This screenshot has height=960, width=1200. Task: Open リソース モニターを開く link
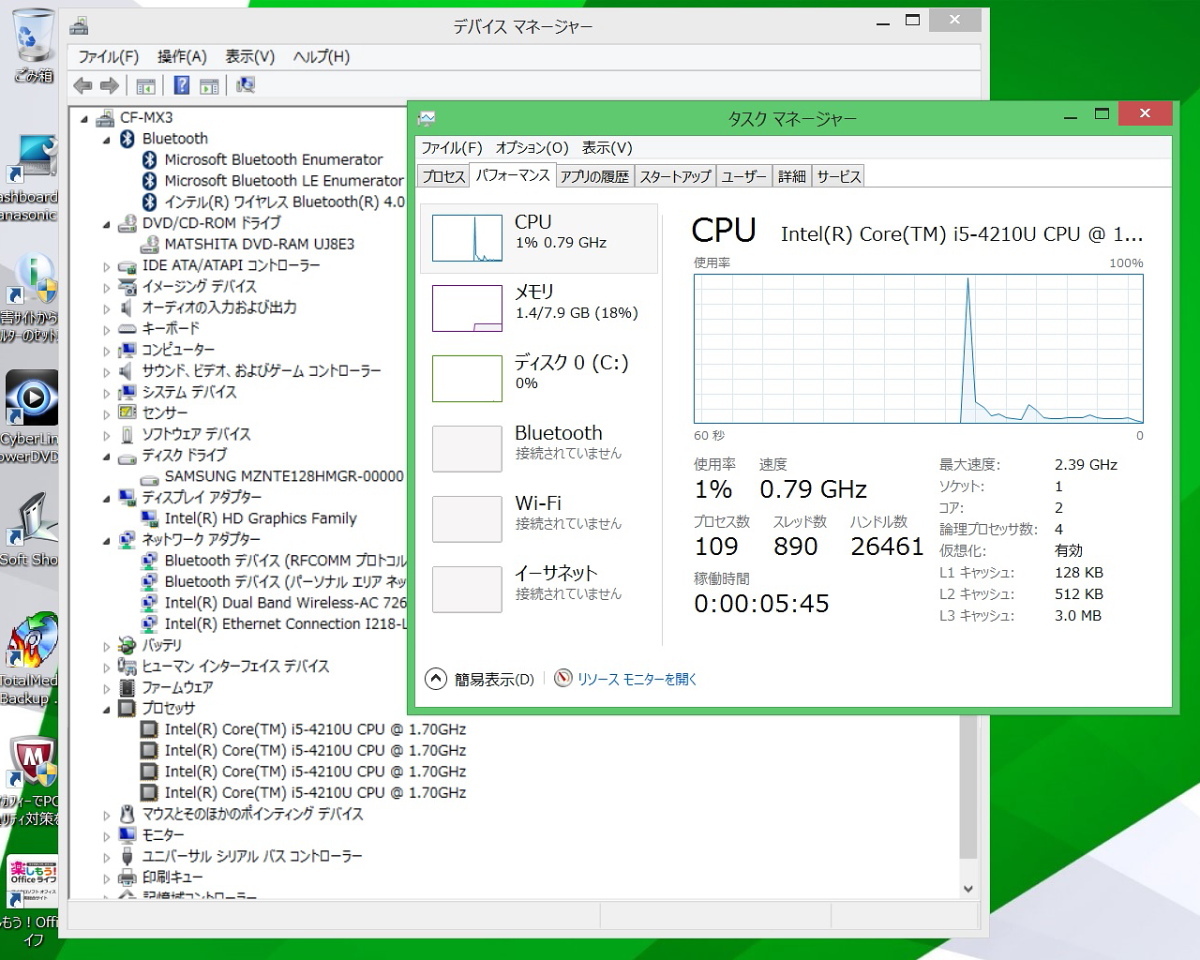[636, 679]
